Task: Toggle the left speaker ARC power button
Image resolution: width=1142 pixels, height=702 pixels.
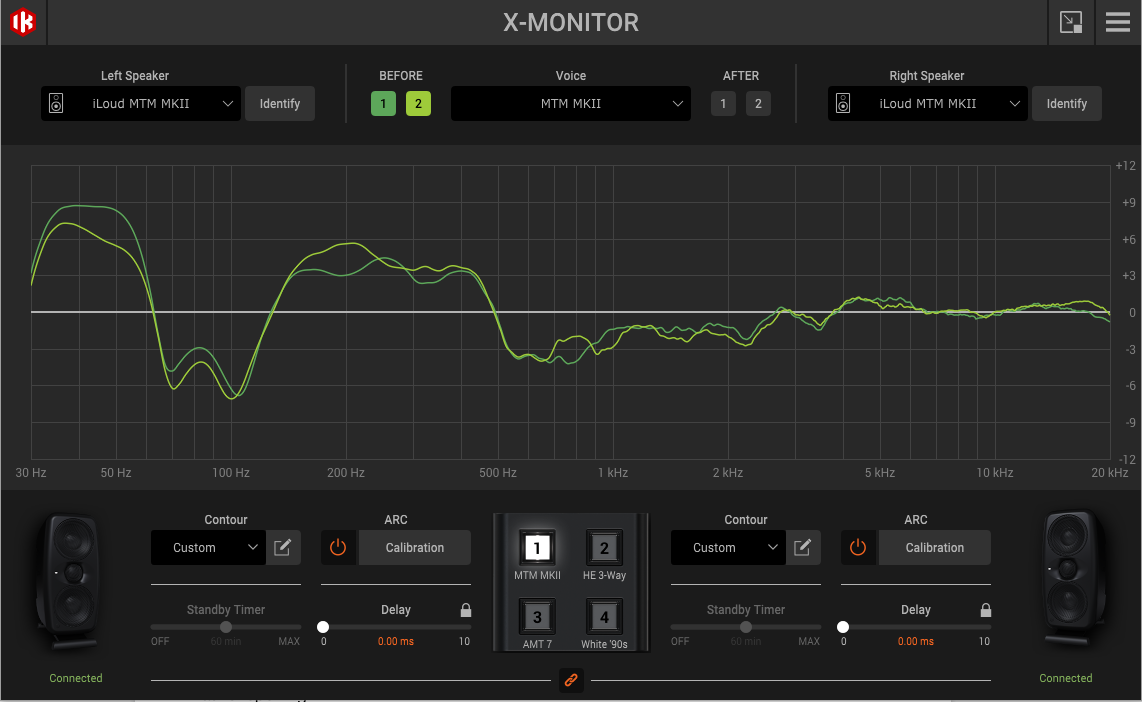Action: (x=338, y=548)
